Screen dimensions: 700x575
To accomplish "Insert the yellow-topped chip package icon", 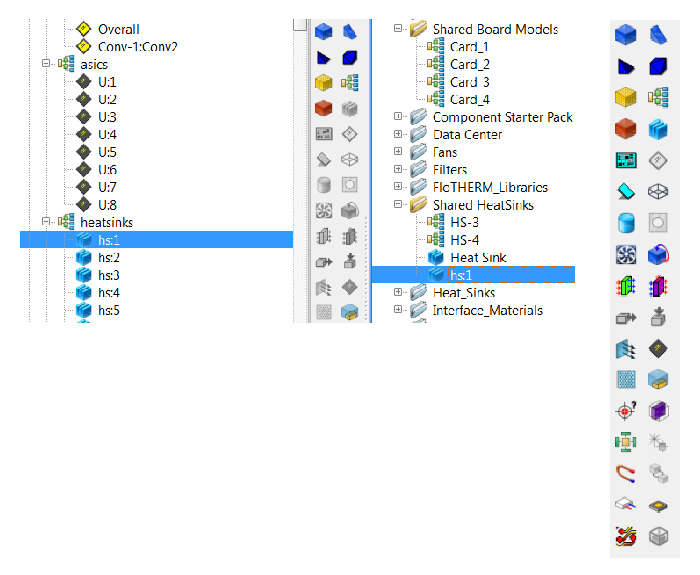I will click(x=658, y=505).
